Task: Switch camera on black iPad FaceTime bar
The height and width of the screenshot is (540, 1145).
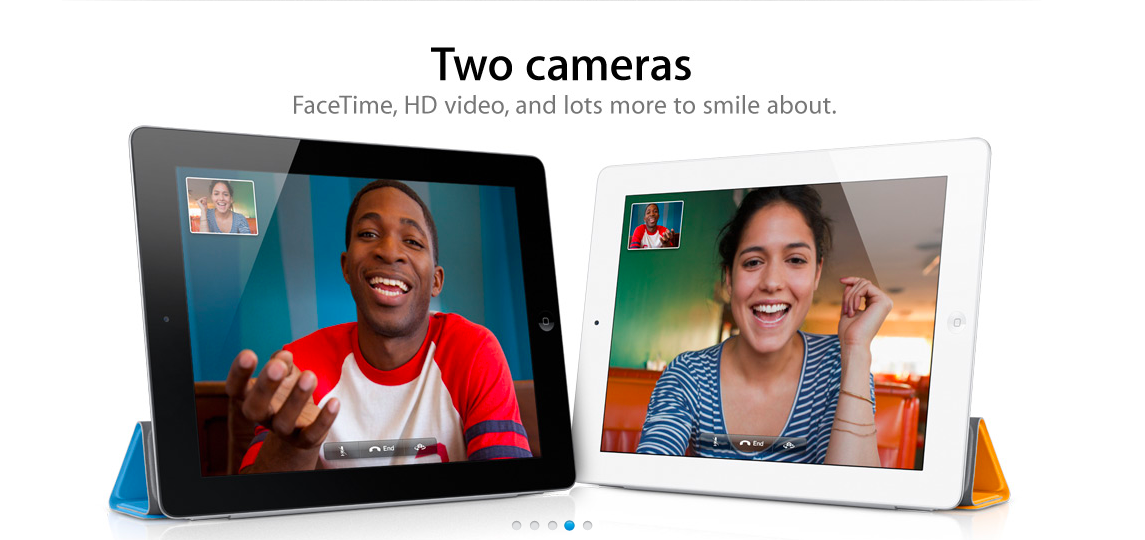Action: pos(419,447)
